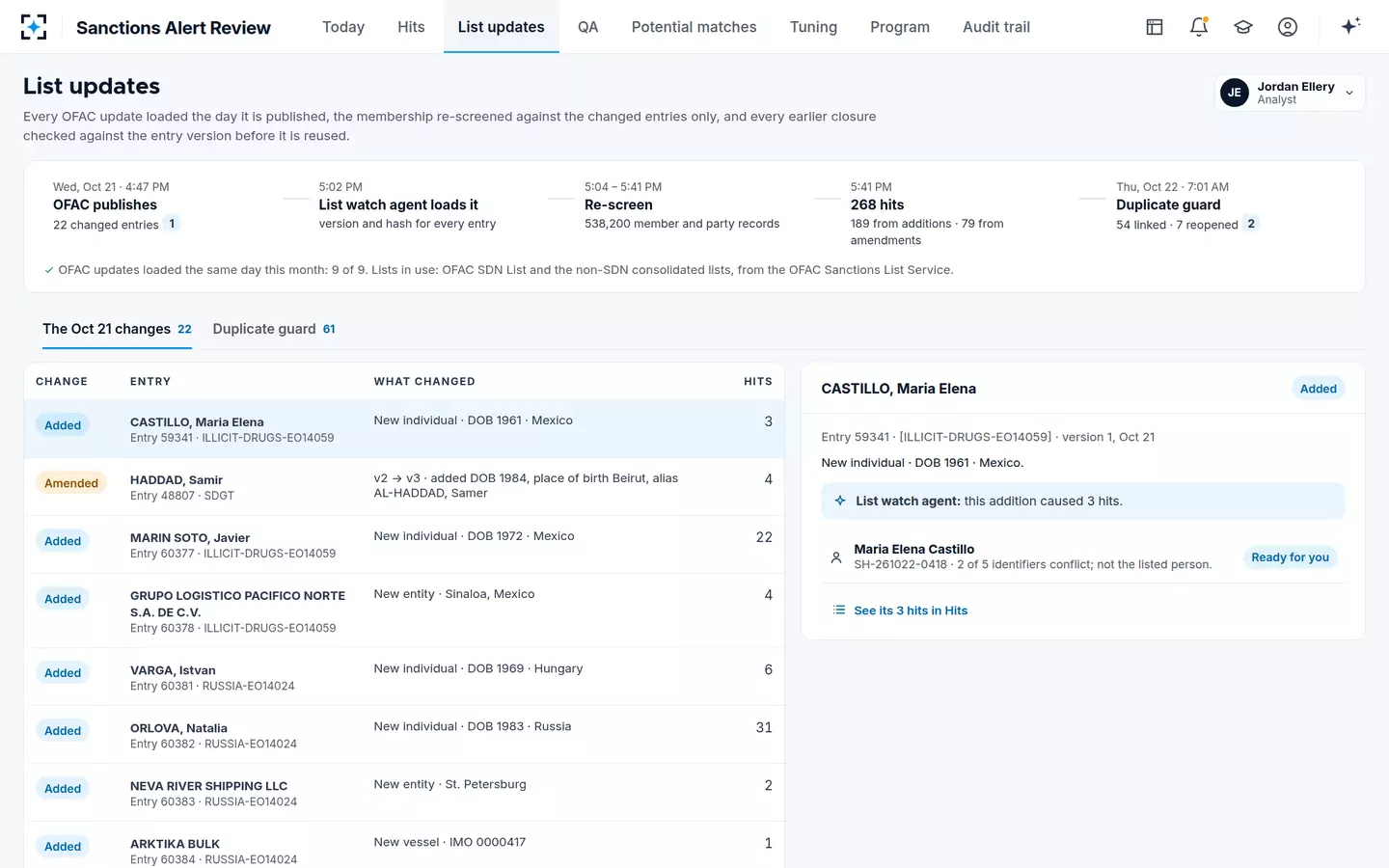Open the Audit trail tab

996,27
